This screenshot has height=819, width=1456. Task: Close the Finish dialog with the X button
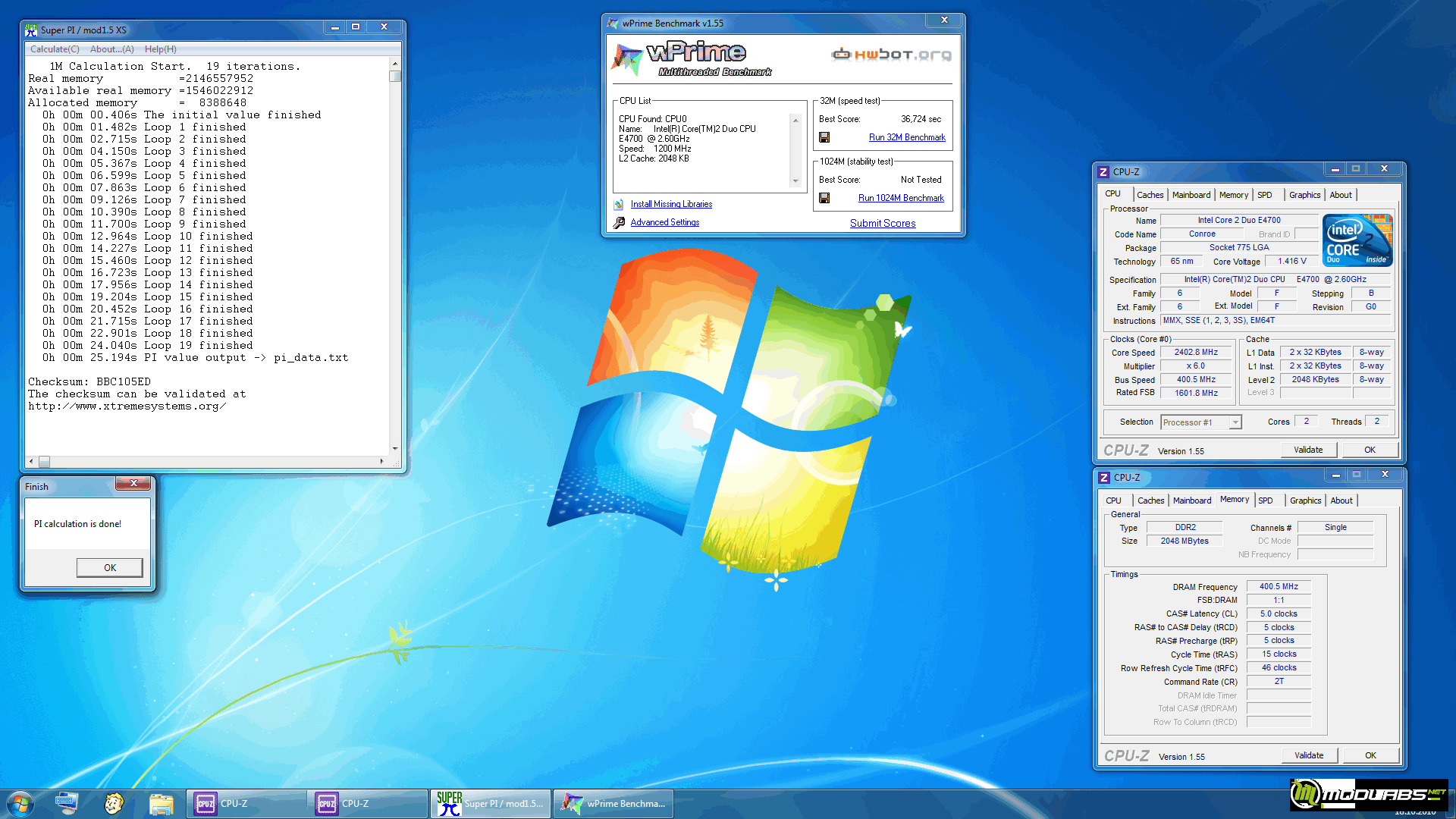[133, 483]
